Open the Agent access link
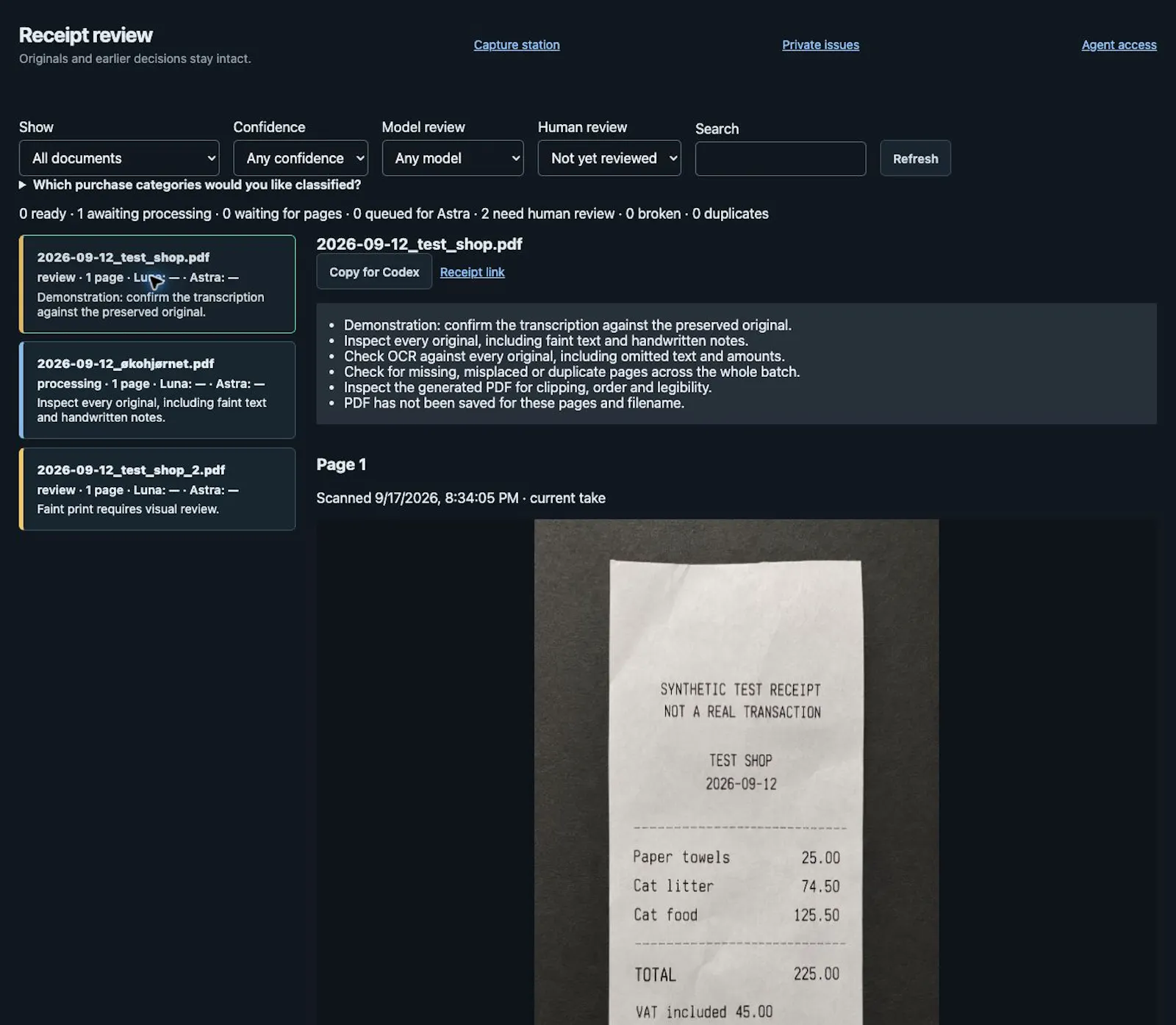Viewport: 1176px width, 1025px height. click(x=1119, y=45)
